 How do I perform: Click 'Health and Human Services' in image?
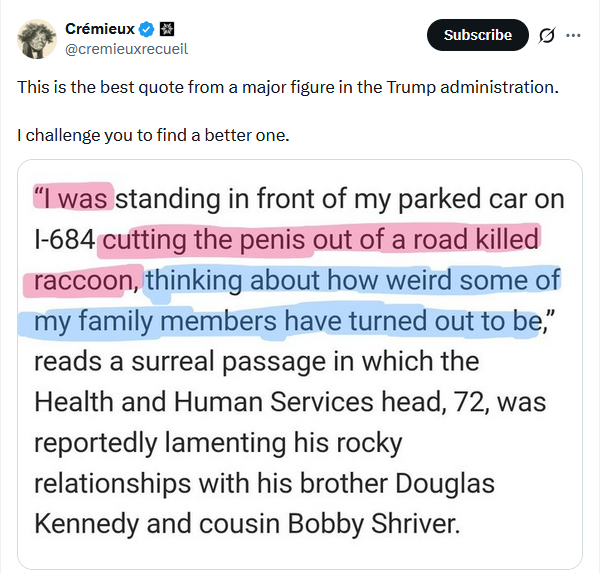click(204, 402)
